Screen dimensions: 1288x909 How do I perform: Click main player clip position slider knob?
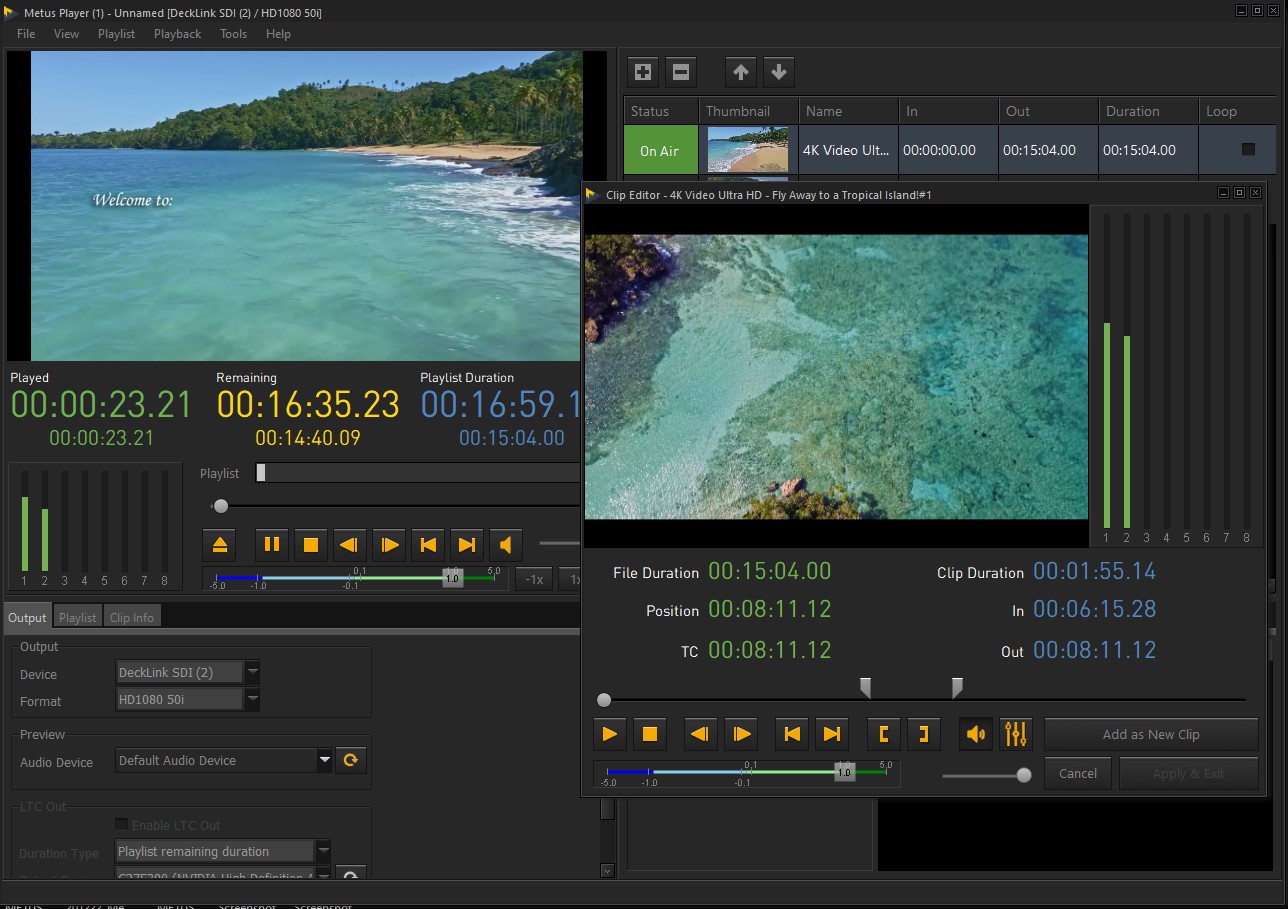(221, 506)
